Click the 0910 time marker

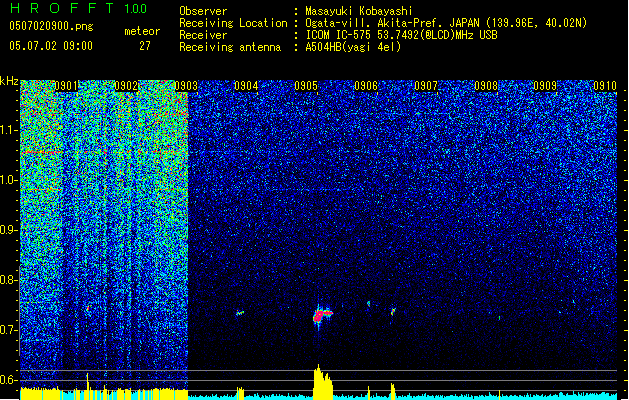[x=605, y=86]
